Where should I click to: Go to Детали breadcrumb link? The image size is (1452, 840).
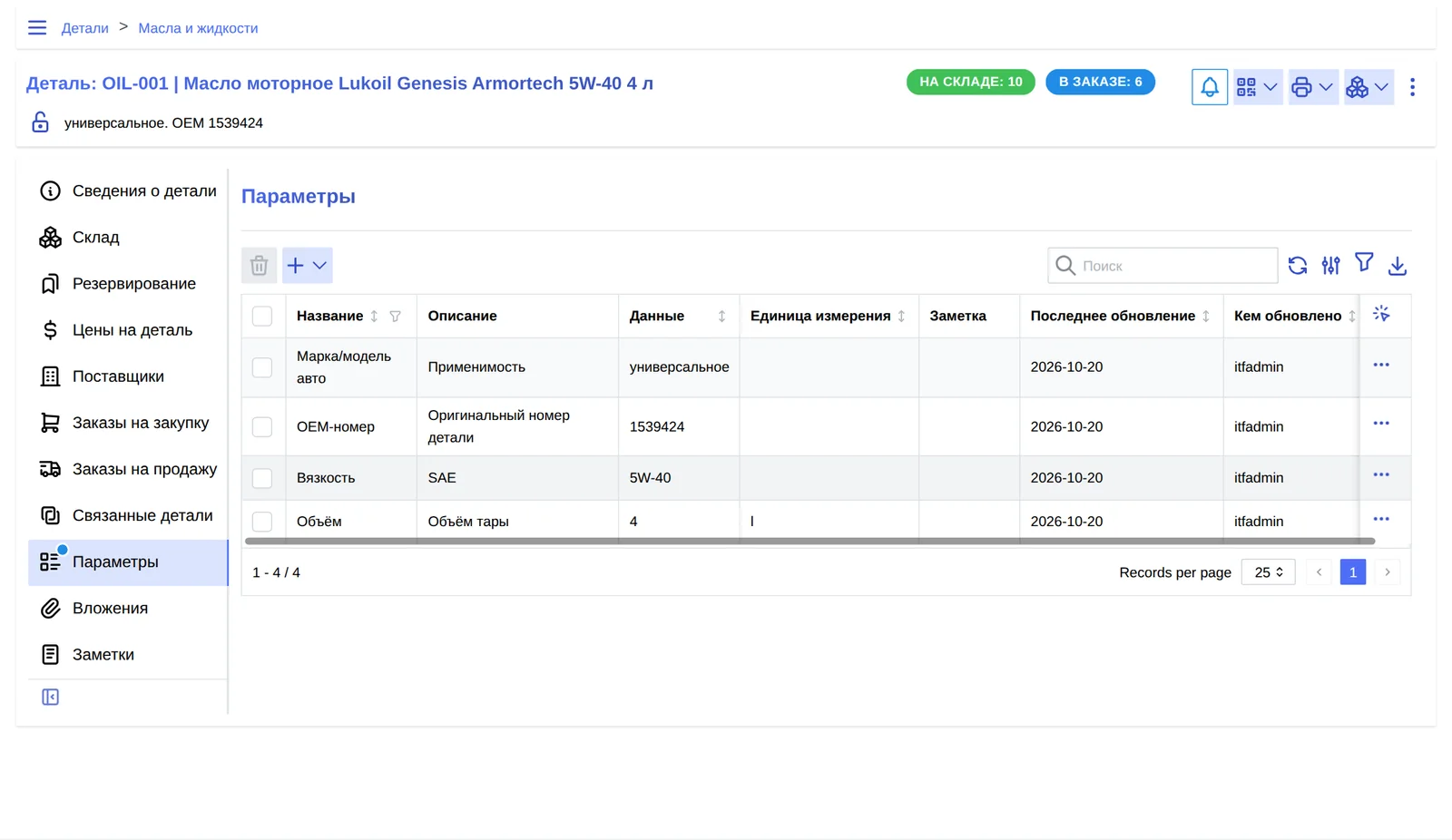[85, 28]
